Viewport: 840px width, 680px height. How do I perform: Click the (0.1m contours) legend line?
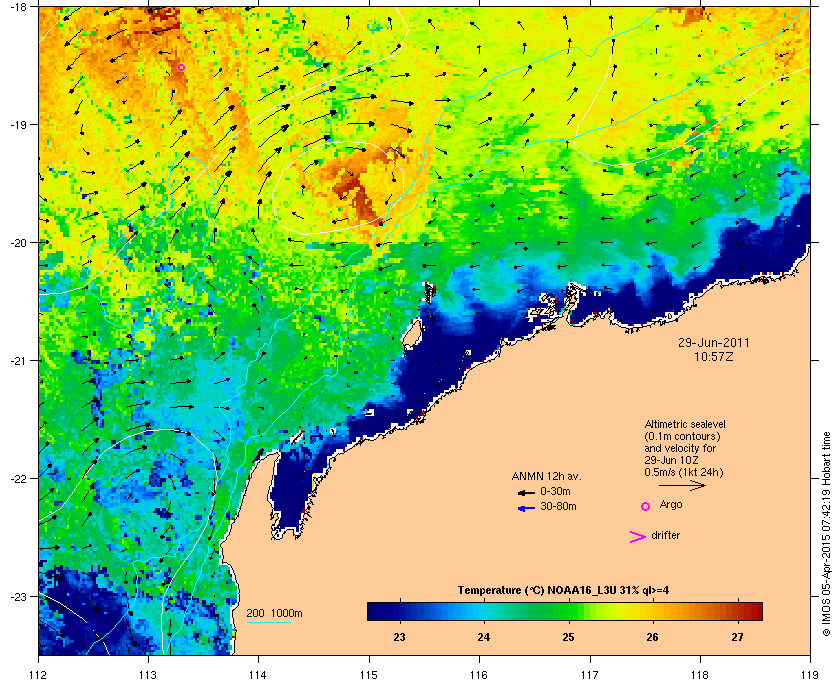[682, 436]
